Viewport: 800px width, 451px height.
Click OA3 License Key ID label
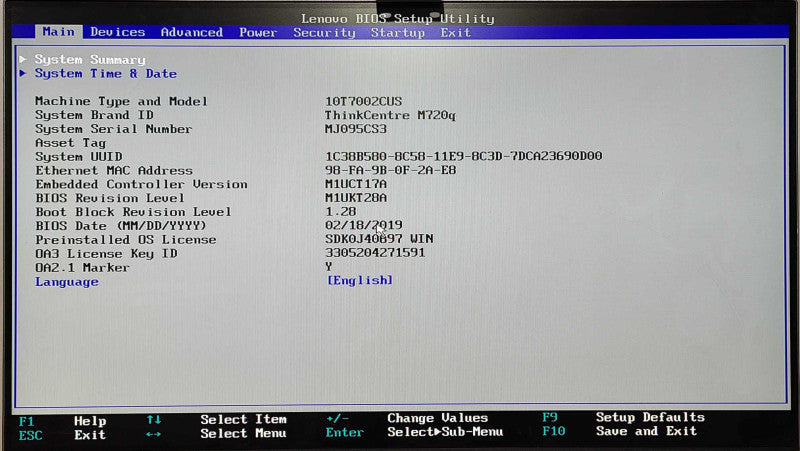pyautogui.click(x=106, y=254)
